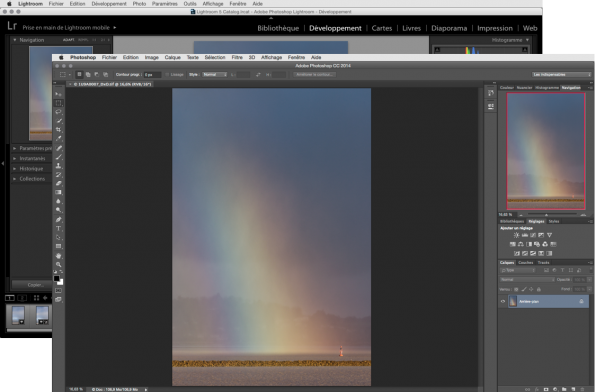The height and width of the screenshot is (392, 595).
Task: Click the Brightness/Contrast adjustment icon
Action: click(516, 235)
